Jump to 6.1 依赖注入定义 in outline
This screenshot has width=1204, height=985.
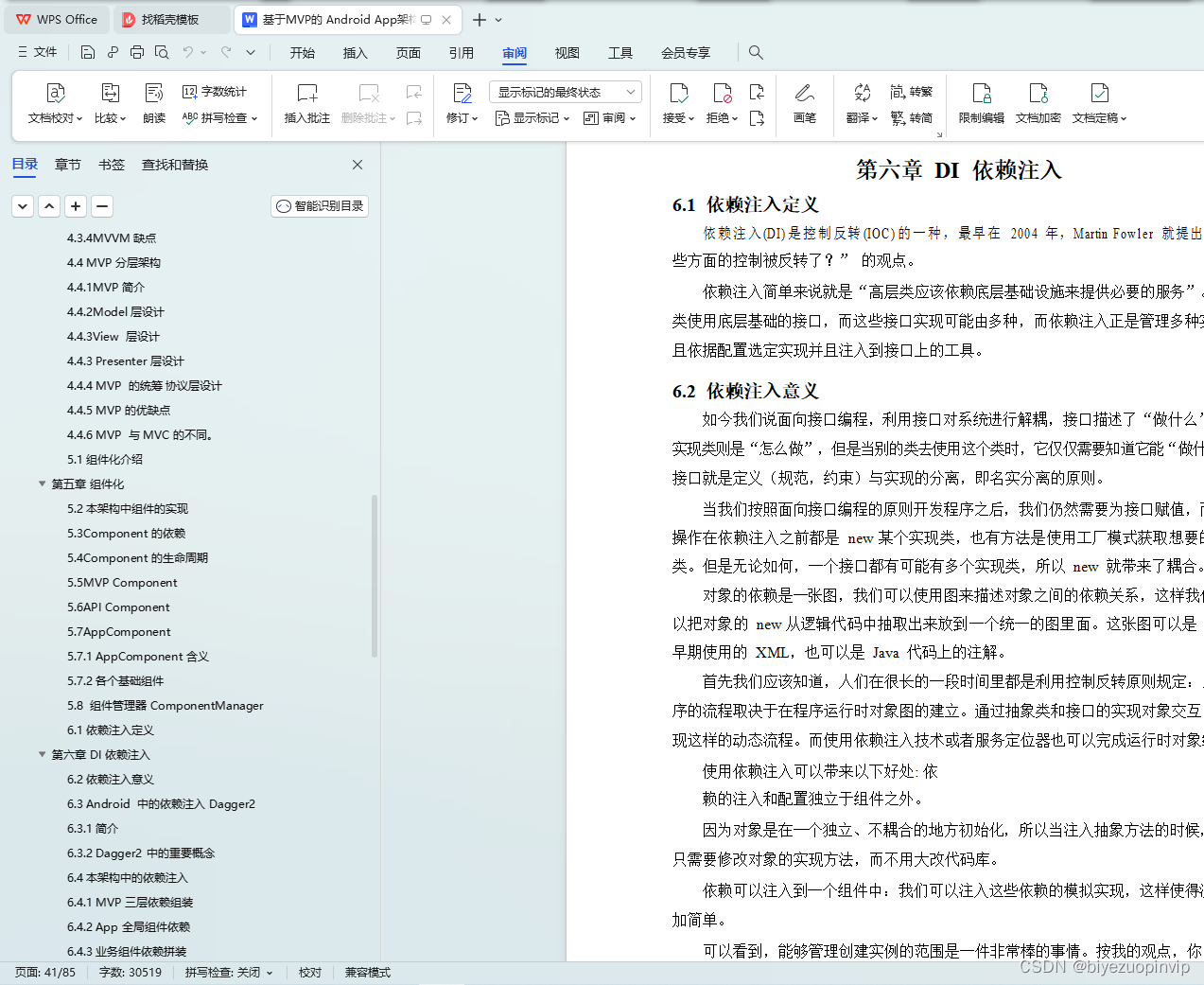click(111, 730)
